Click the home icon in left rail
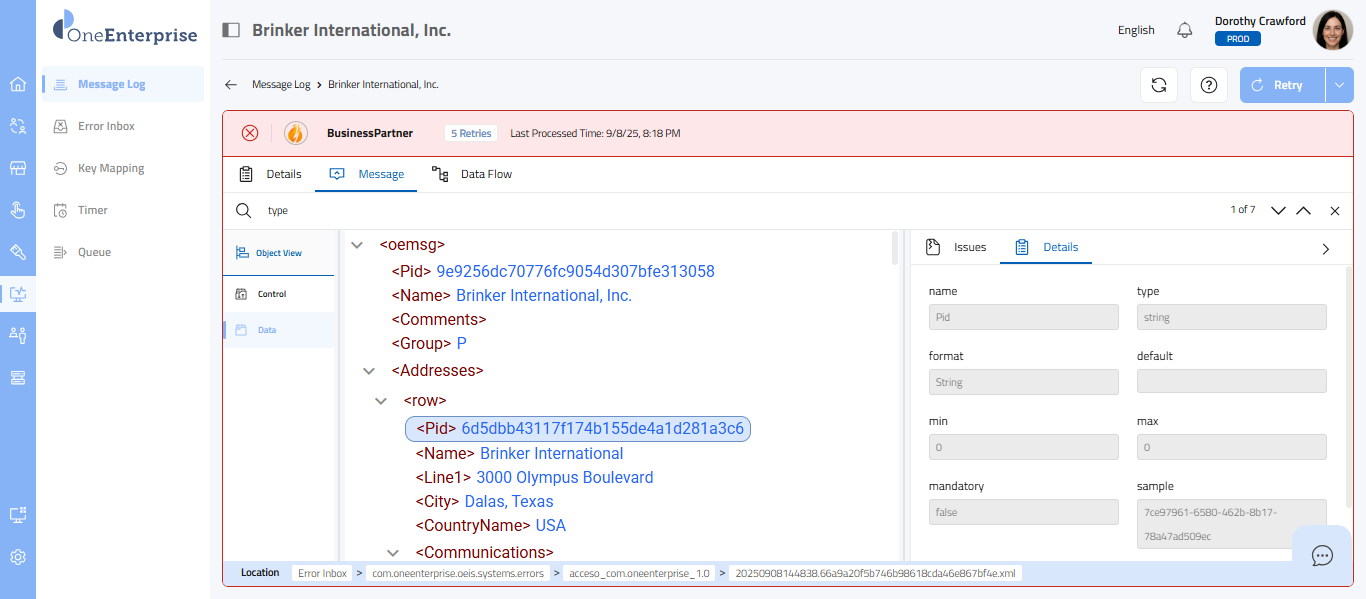1366x599 pixels. click(18, 84)
